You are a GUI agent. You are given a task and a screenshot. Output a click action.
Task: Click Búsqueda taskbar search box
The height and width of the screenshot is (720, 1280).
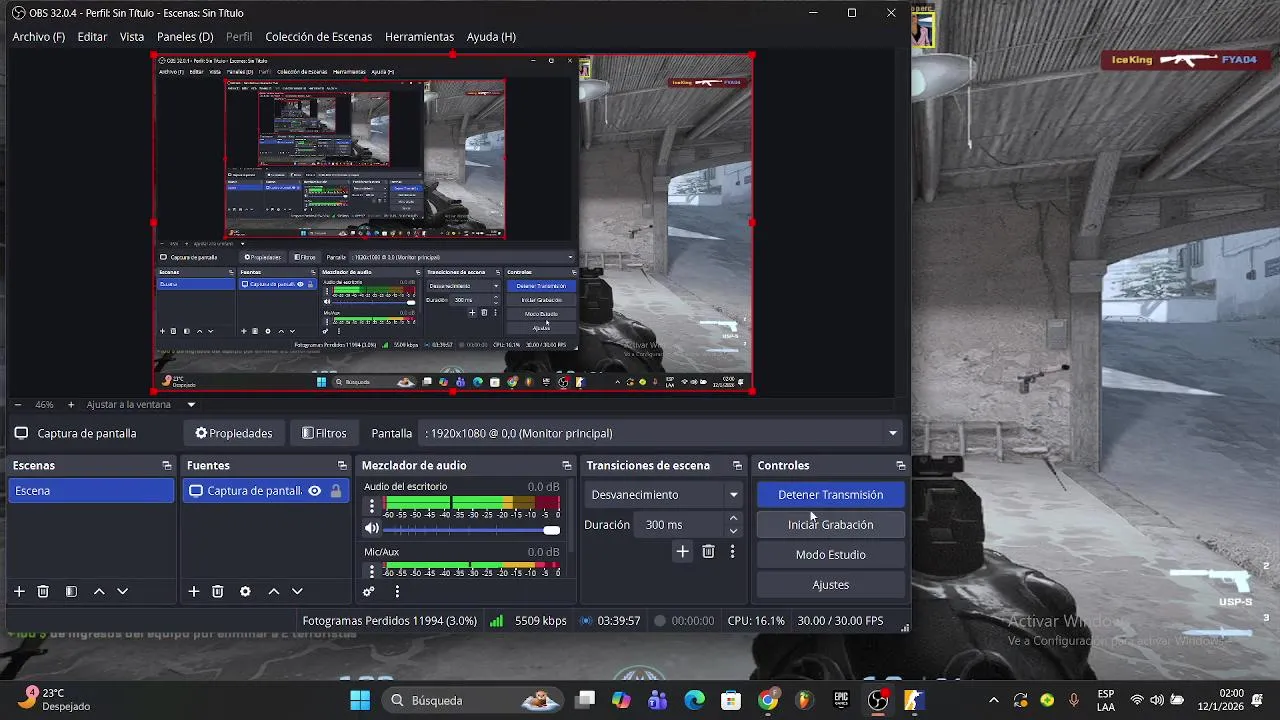(x=472, y=700)
